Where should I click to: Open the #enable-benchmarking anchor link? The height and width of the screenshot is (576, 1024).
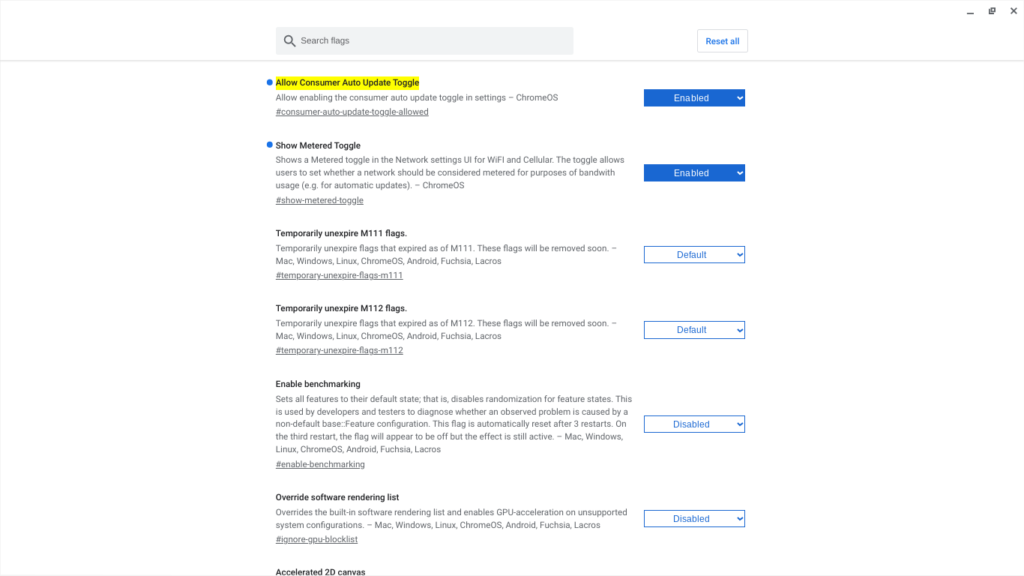pos(320,464)
